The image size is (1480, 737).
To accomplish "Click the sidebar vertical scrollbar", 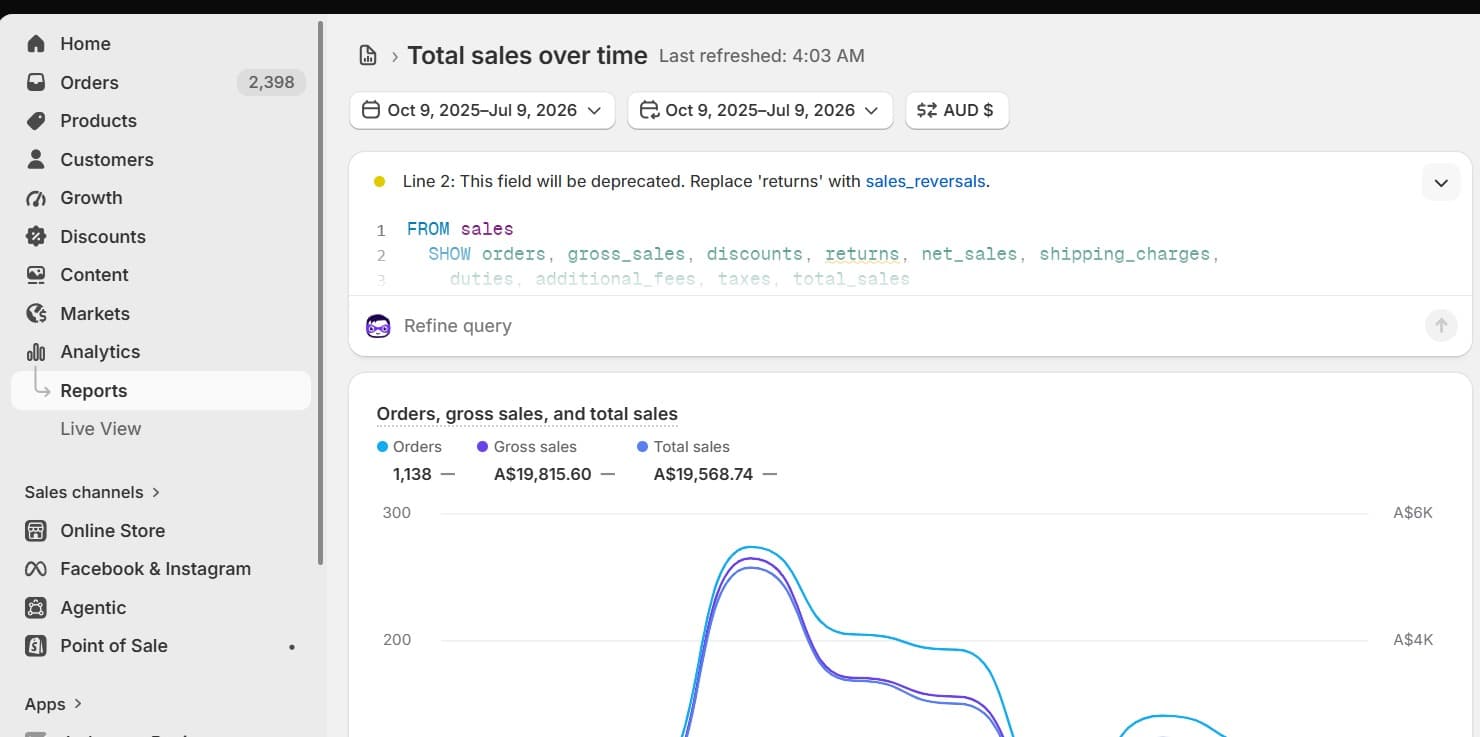I will (320, 292).
